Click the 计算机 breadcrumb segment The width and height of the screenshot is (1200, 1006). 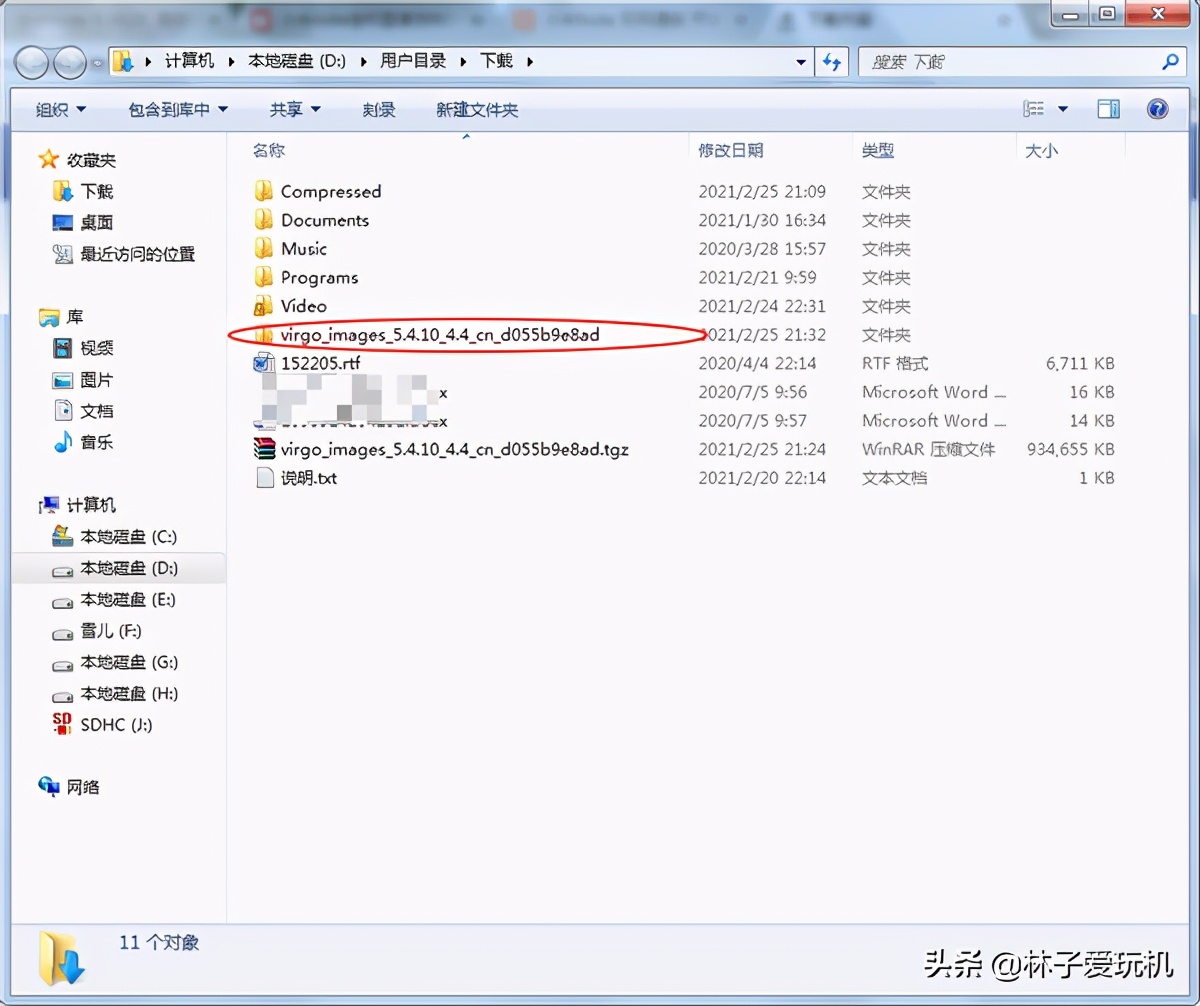point(189,61)
